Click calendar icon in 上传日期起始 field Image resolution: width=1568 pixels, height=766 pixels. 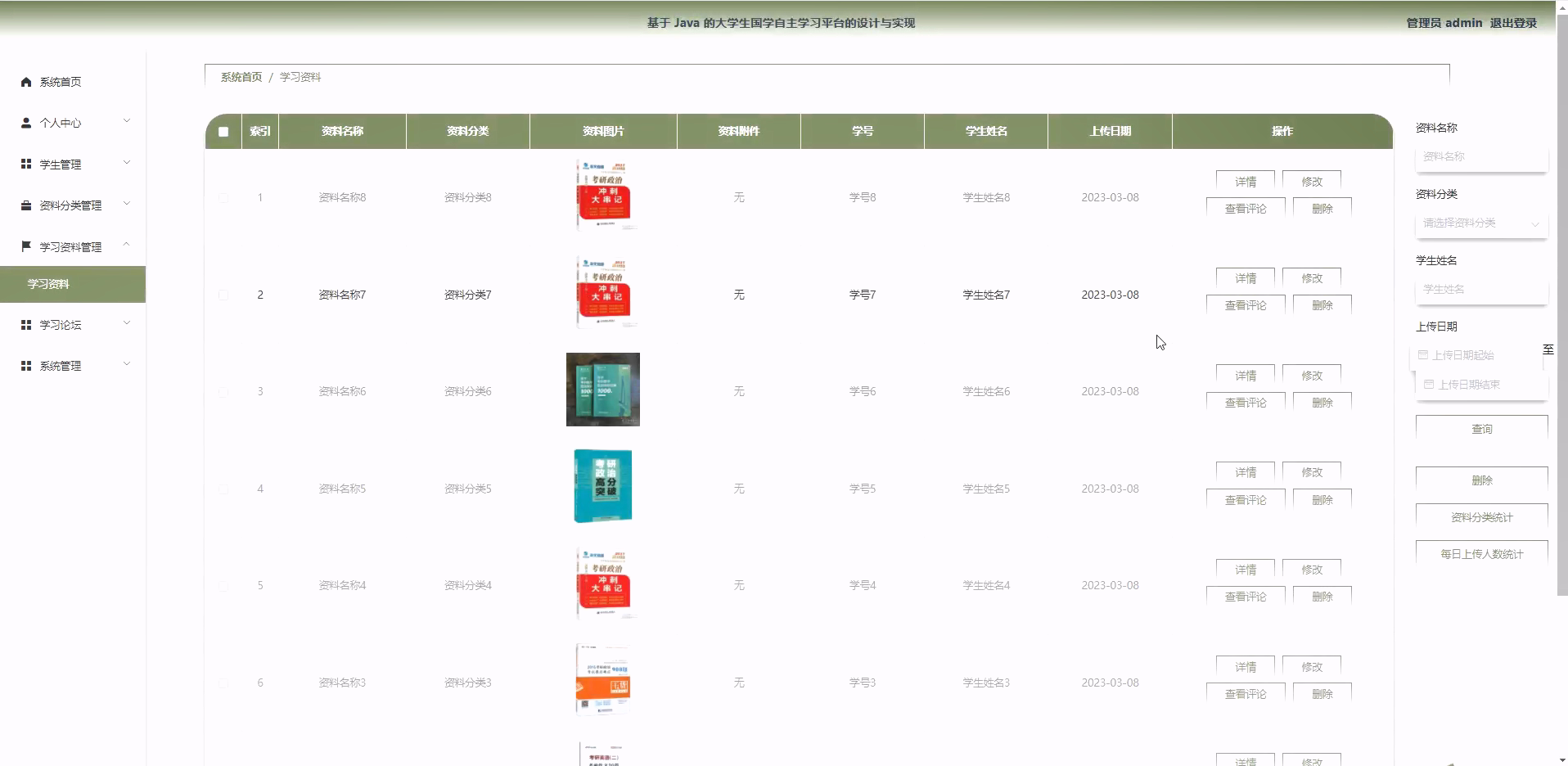click(1423, 355)
